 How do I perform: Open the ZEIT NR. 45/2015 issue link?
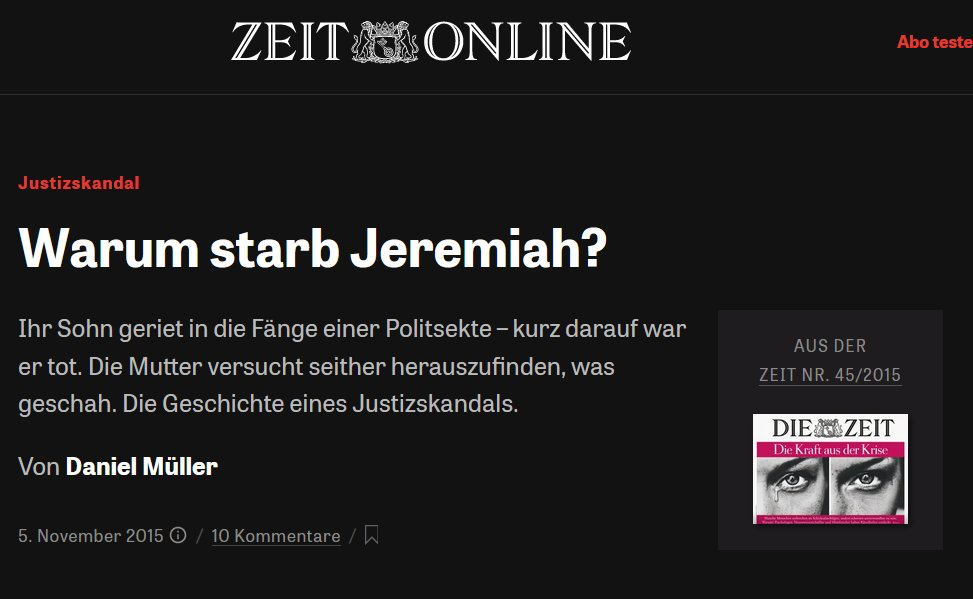click(x=830, y=375)
